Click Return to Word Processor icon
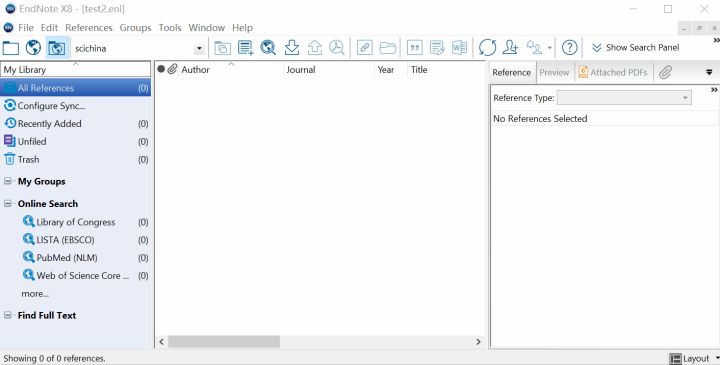 point(460,48)
